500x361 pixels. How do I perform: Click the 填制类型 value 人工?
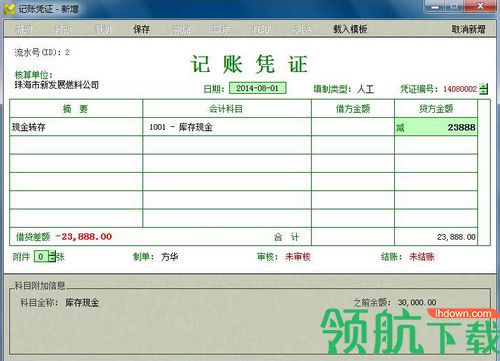click(x=366, y=89)
